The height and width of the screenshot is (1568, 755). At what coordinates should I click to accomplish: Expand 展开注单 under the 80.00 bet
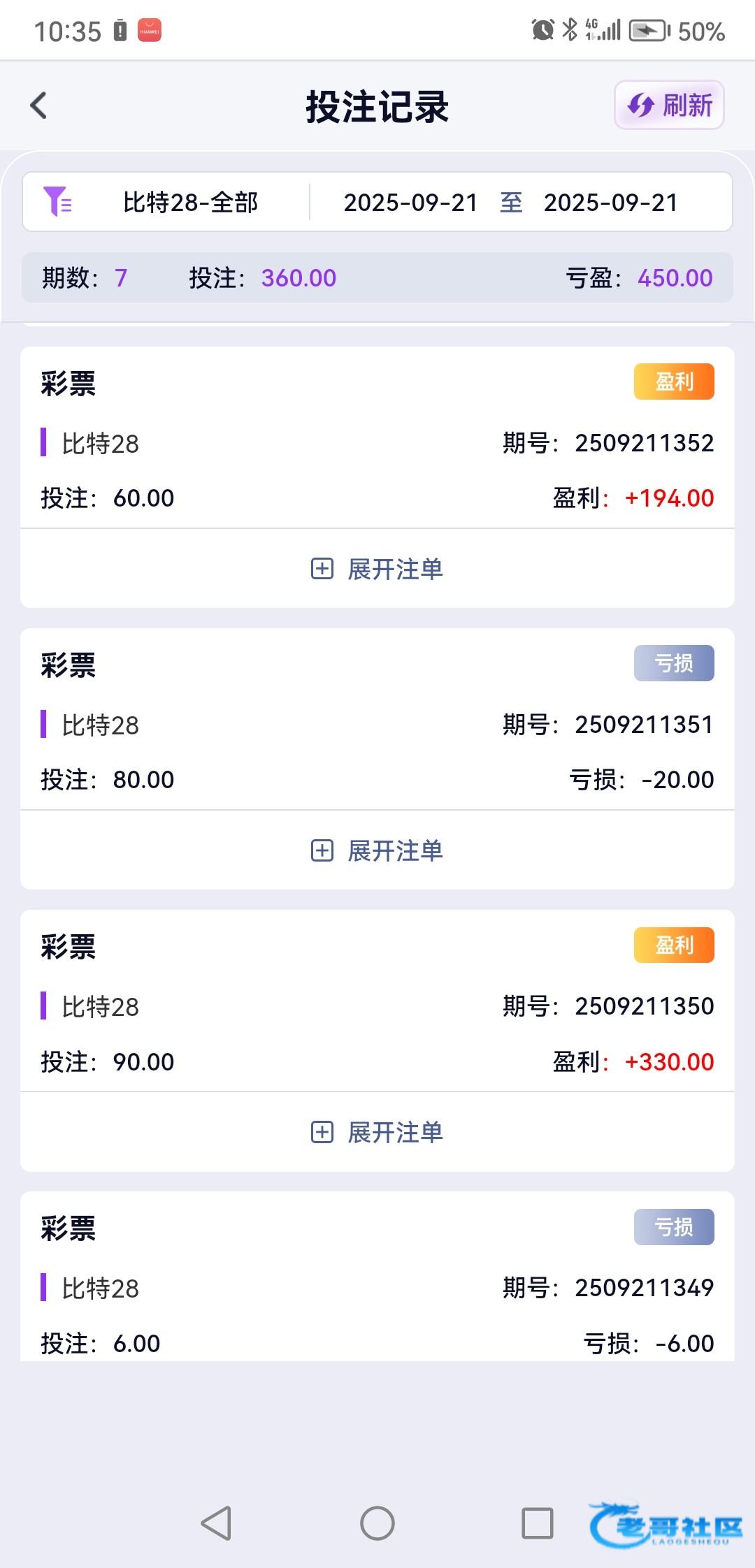395,850
